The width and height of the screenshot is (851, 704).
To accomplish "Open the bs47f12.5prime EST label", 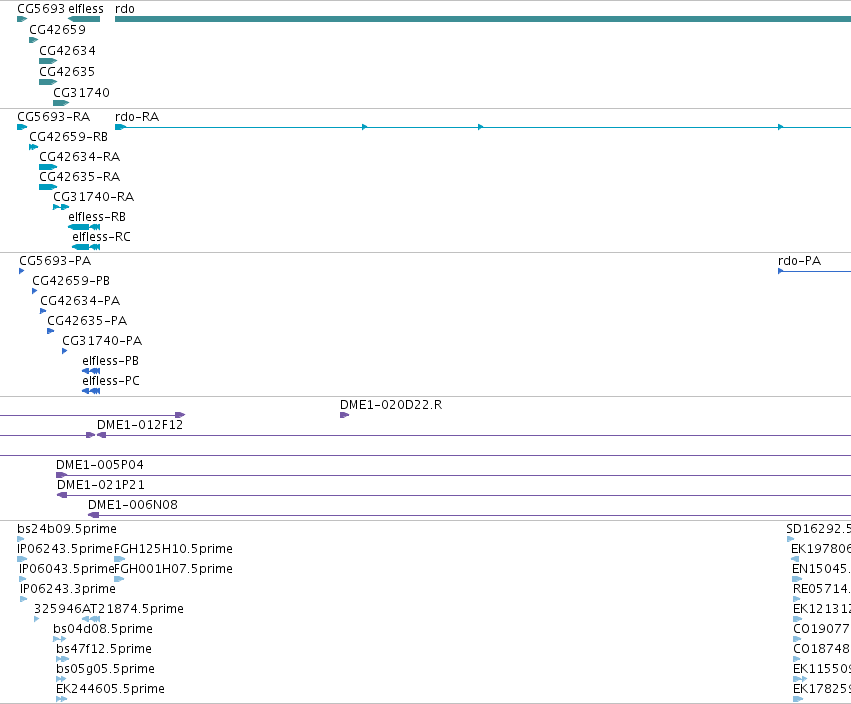I will [x=104, y=650].
